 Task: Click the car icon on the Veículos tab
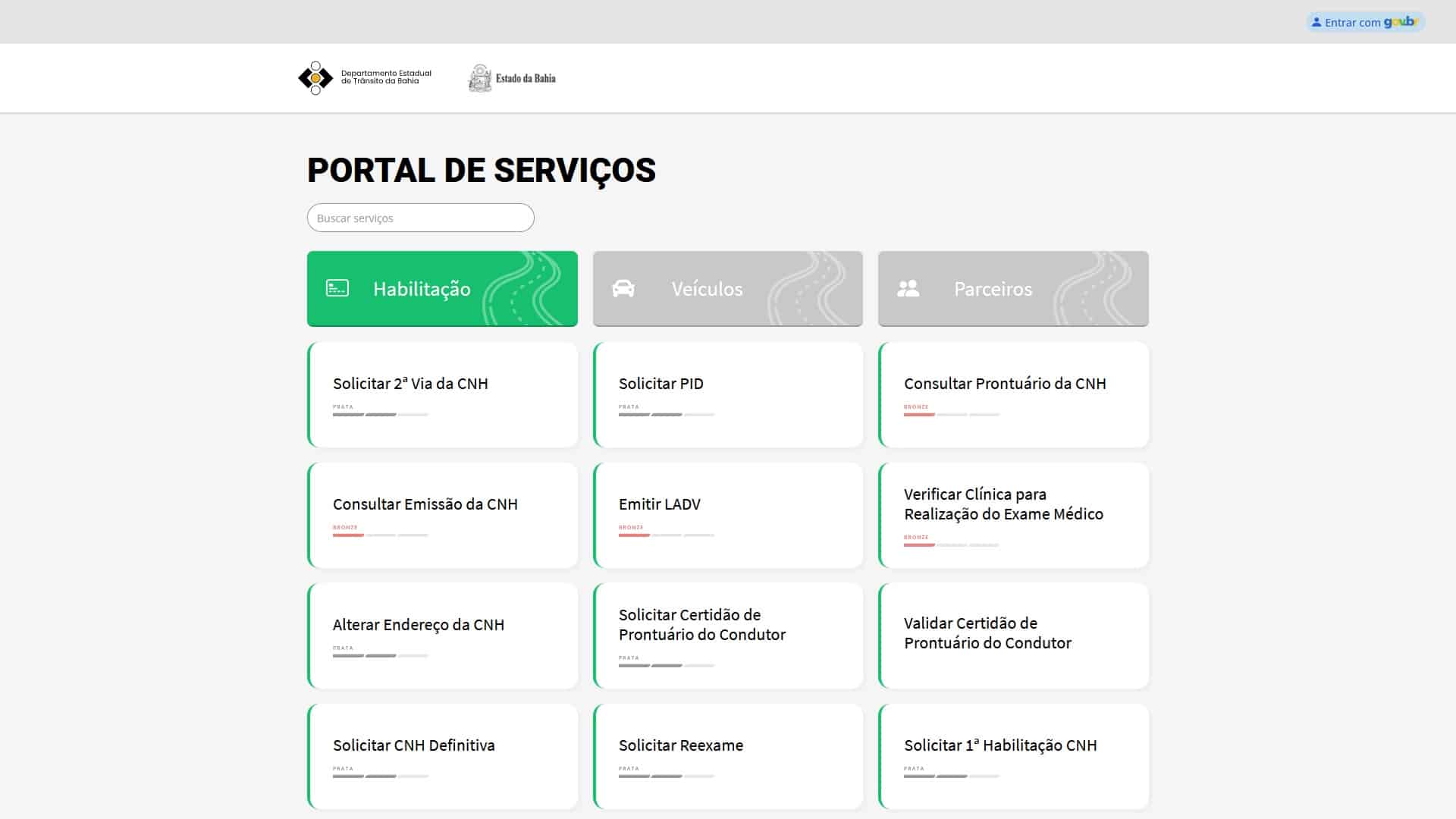click(623, 288)
